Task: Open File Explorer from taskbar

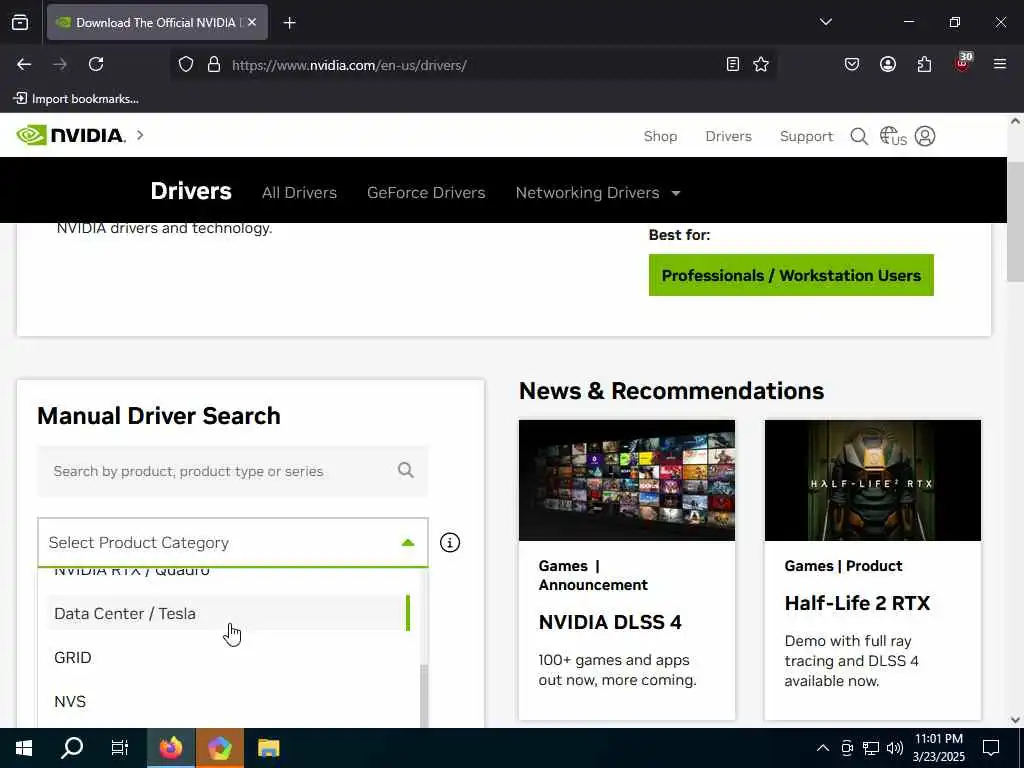Action: [x=268, y=748]
